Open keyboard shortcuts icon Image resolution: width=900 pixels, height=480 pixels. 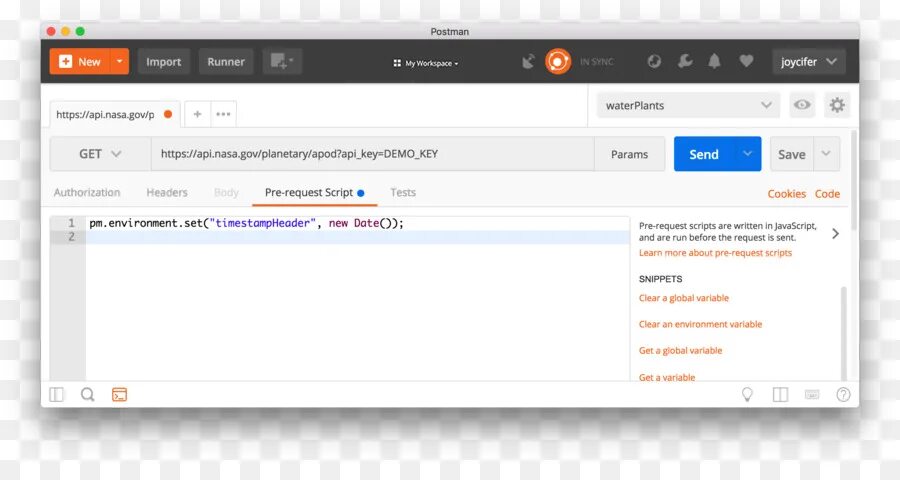(812, 394)
